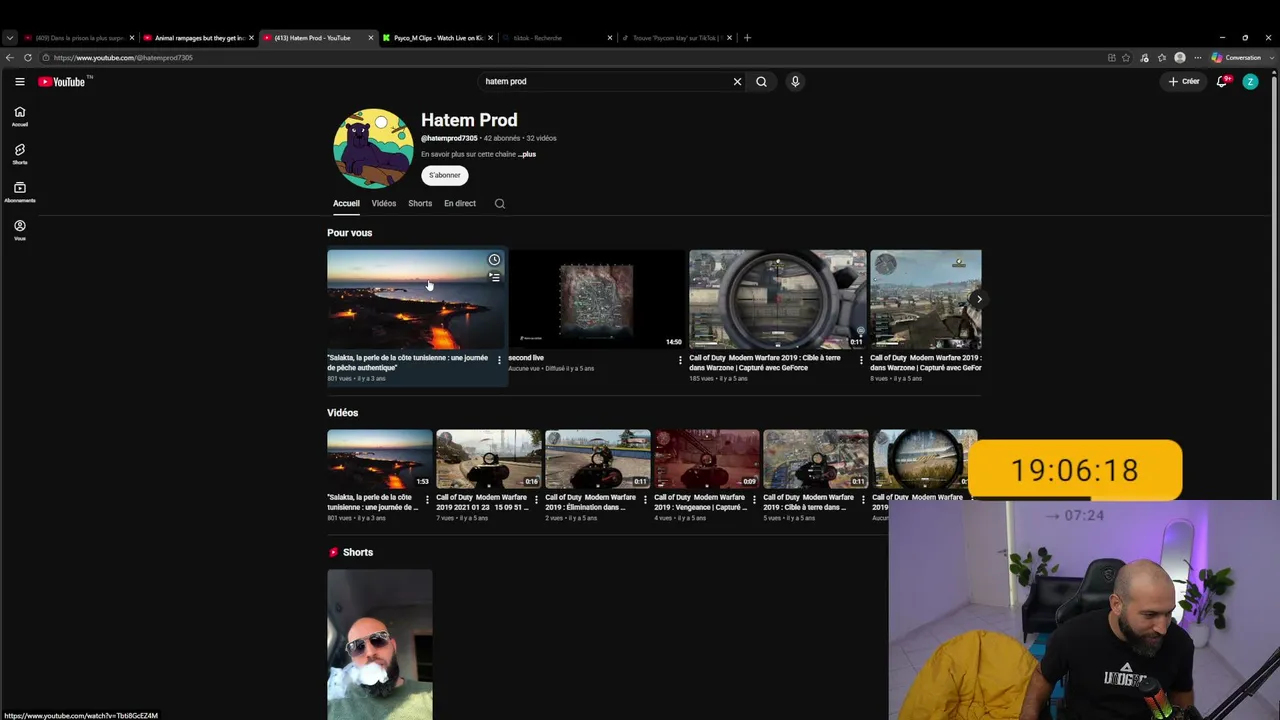Expand the tab list dropdown arrow
1280x720 pixels.
coord(10,38)
